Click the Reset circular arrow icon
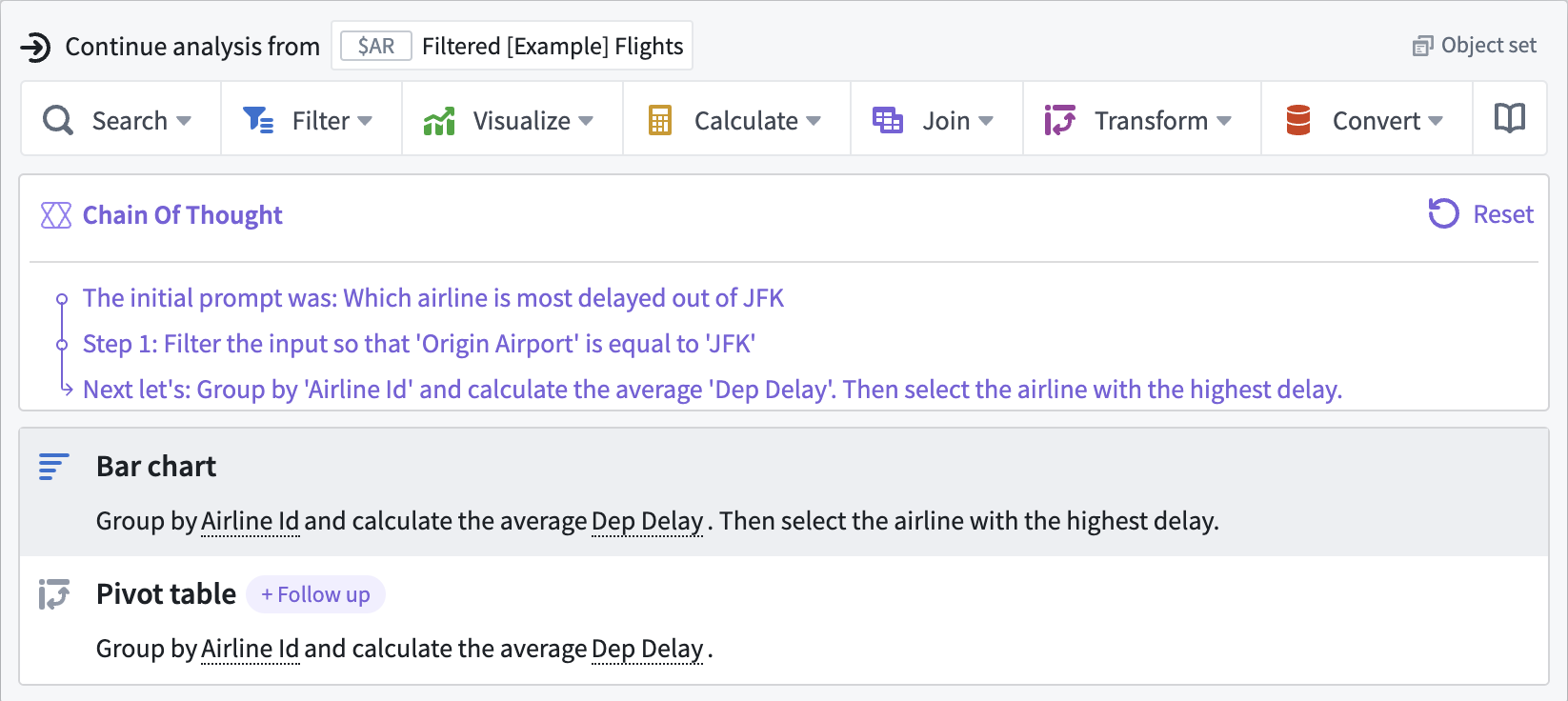The width and height of the screenshot is (1568, 701). 1443,213
